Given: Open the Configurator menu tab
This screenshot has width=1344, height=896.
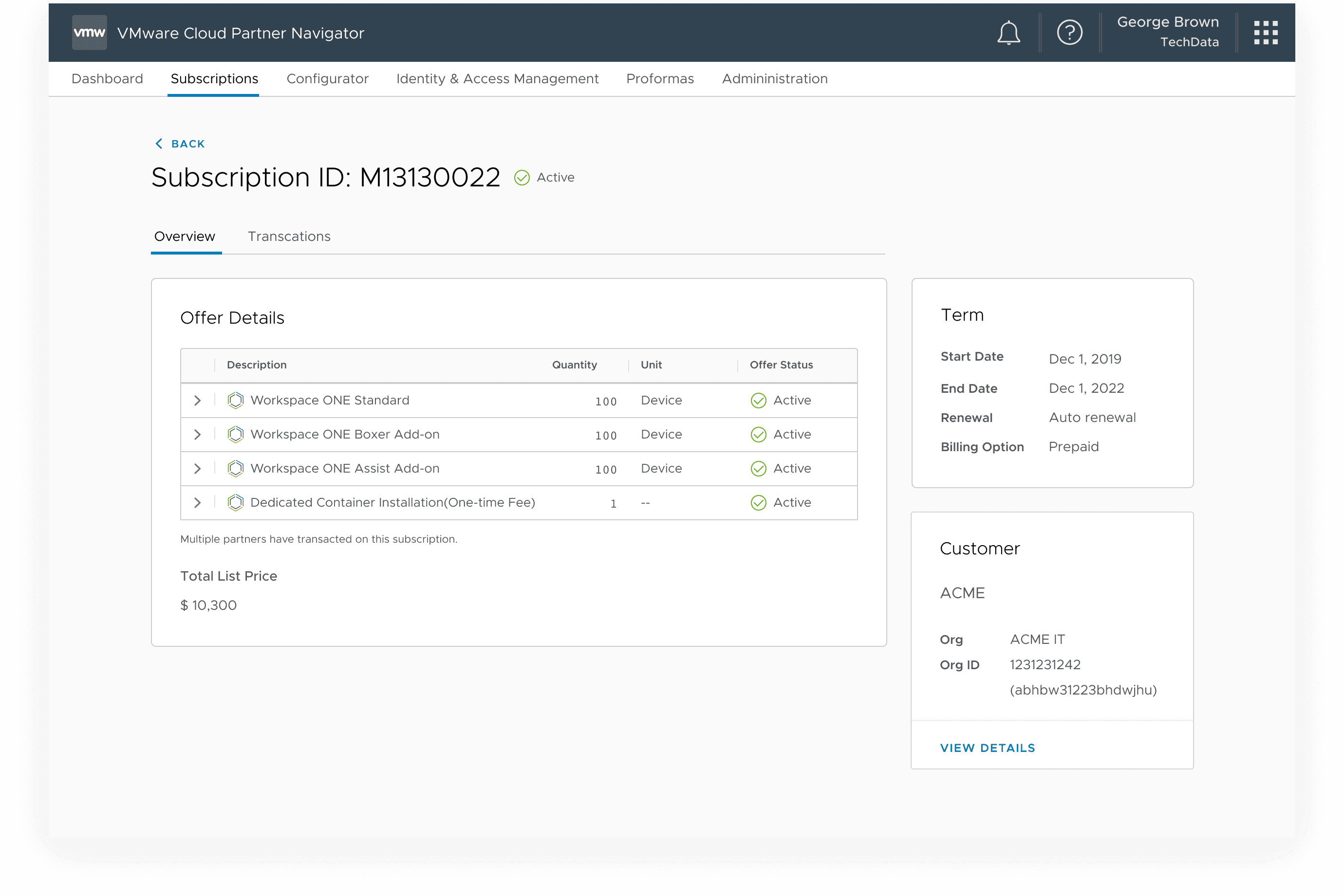Looking at the screenshot, I should [x=327, y=79].
